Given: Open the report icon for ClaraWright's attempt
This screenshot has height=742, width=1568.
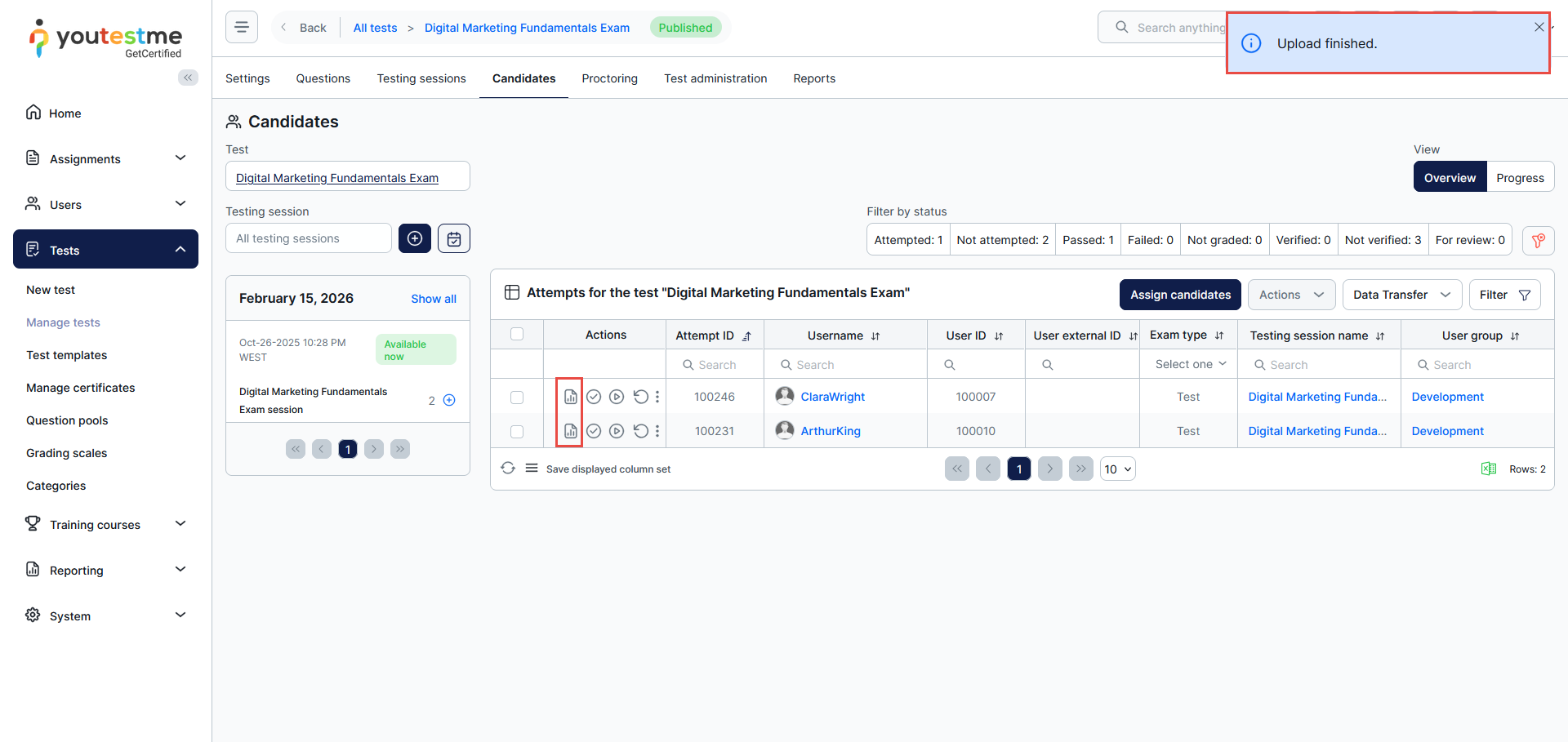Looking at the screenshot, I should 570,397.
